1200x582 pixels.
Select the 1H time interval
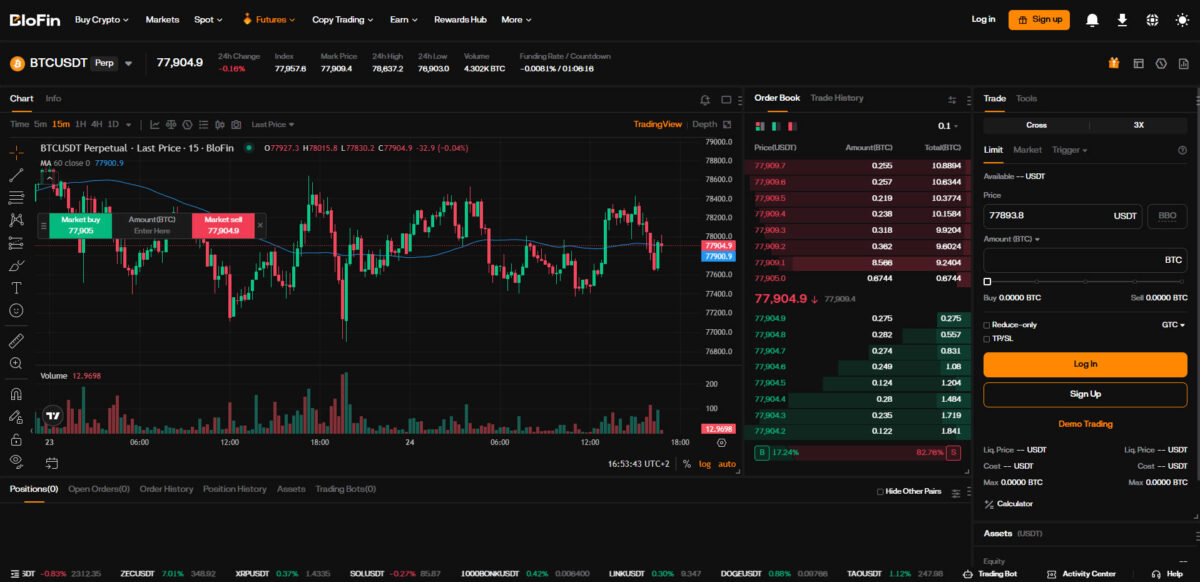[x=81, y=125]
